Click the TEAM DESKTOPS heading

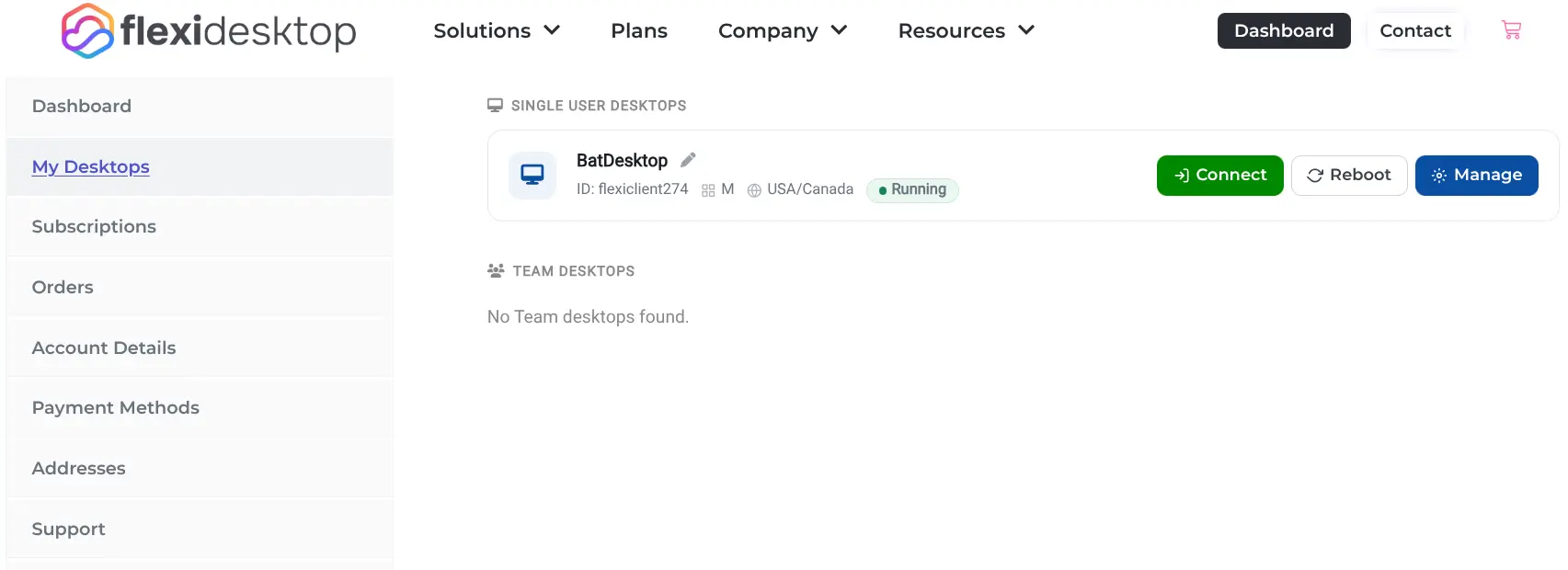574,271
